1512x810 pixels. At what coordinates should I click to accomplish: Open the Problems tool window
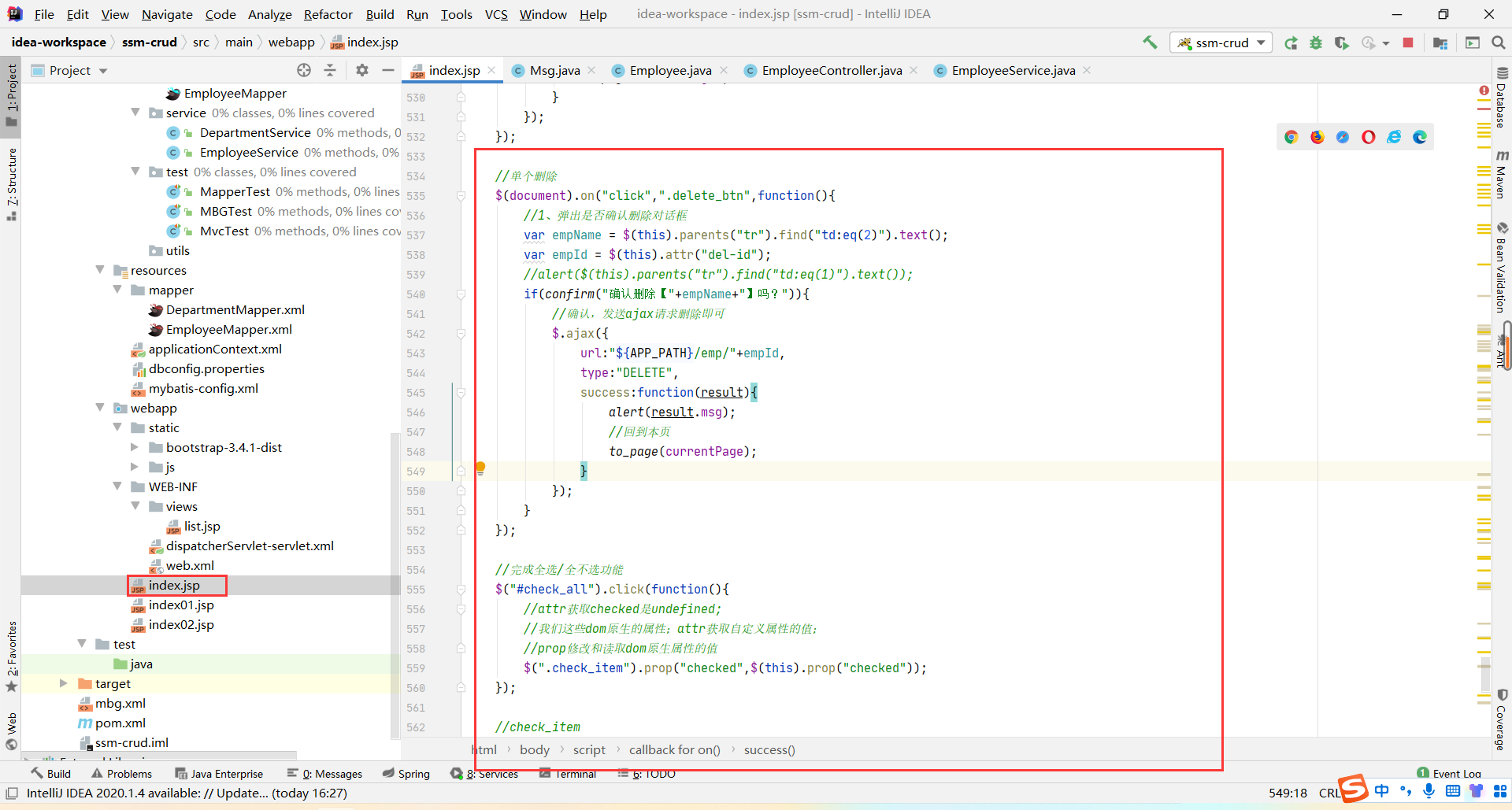[x=122, y=774]
